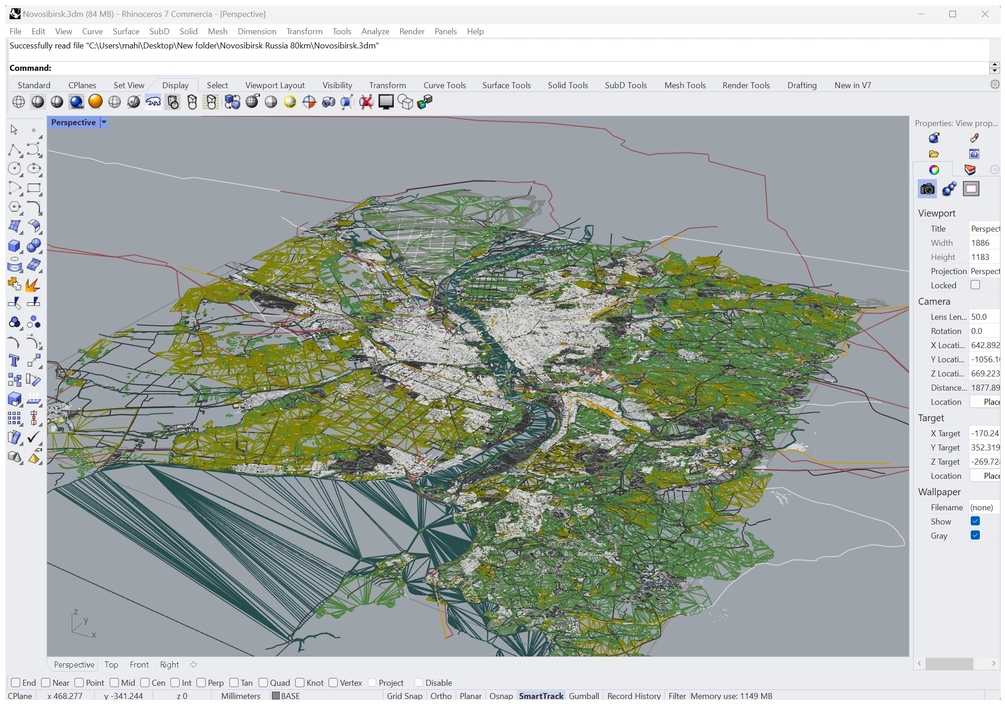Viewport: 1005px width, 704px height.
Task: Select the Polyline tool
Action: [15, 150]
